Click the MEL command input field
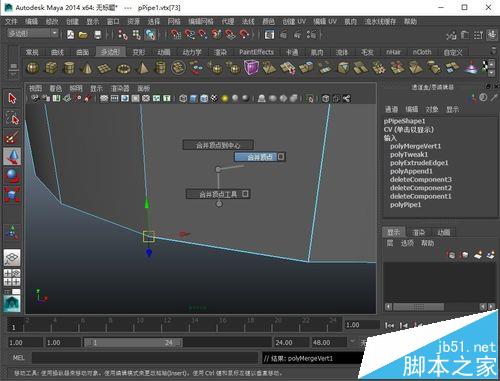 (145, 358)
